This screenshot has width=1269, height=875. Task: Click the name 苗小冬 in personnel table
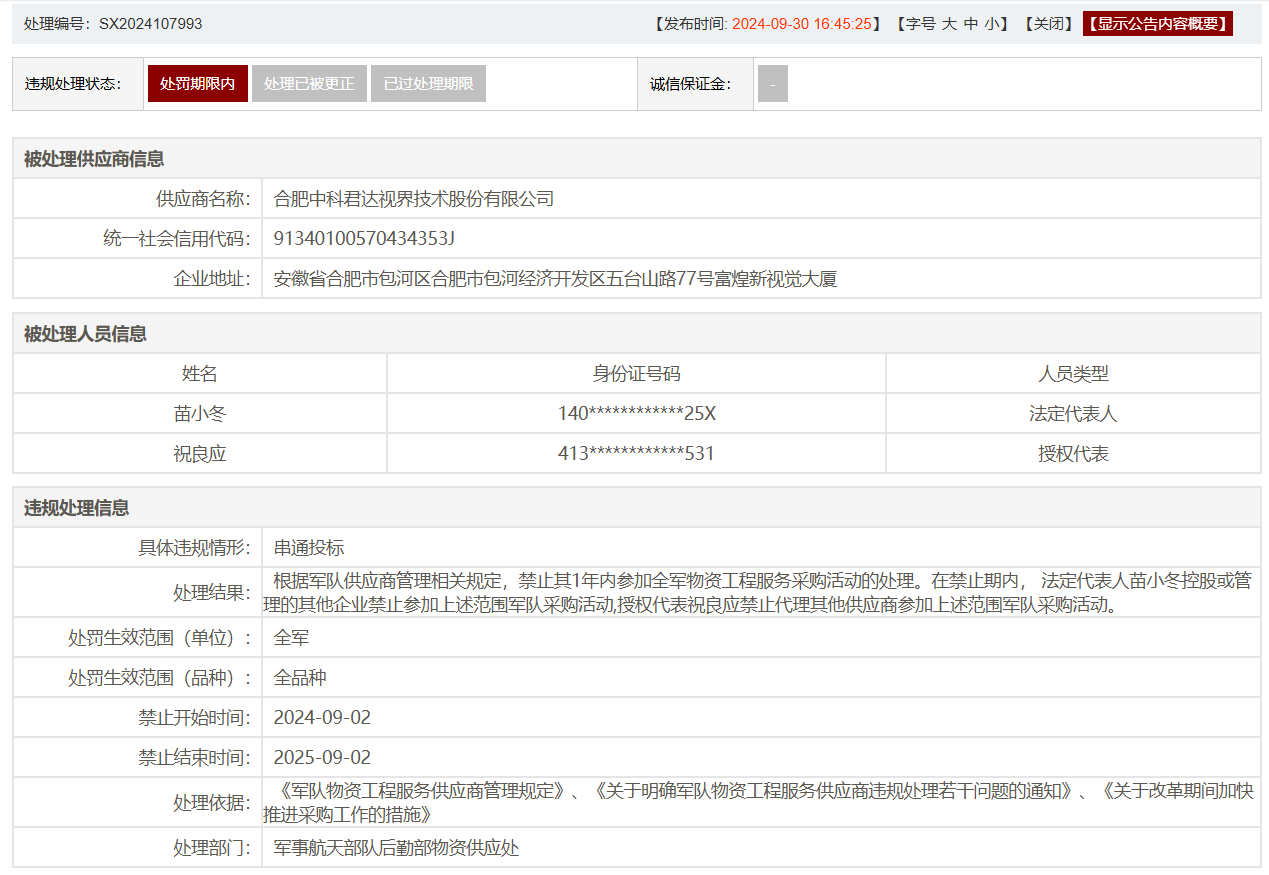pyautogui.click(x=200, y=414)
